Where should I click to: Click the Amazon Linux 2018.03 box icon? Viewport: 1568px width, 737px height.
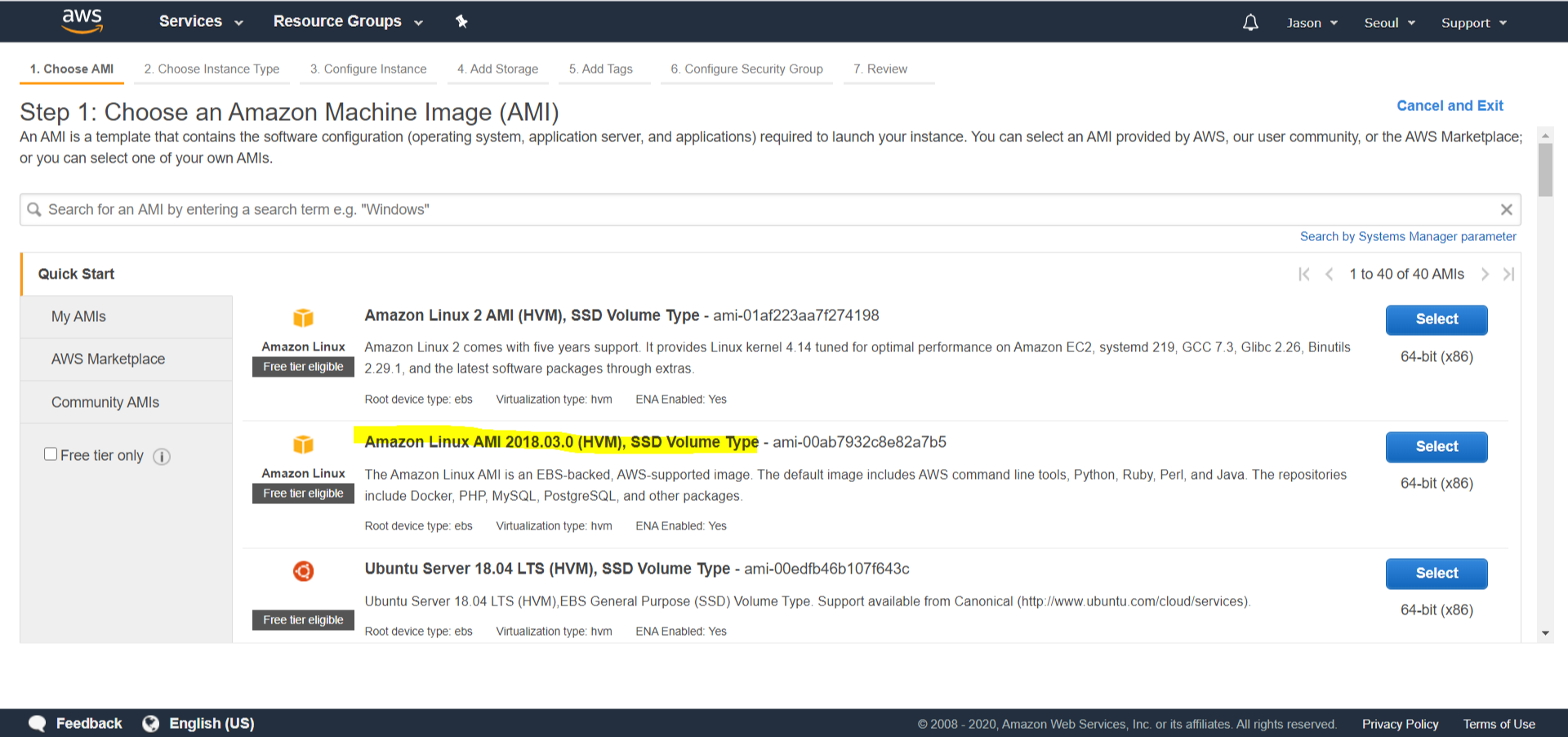(x=303, y=444)
